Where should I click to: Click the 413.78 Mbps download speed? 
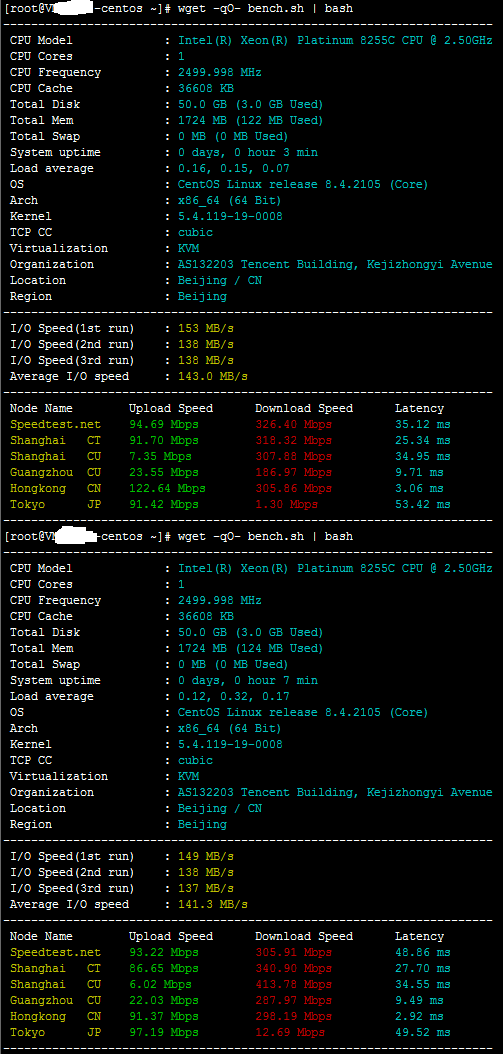tap(293, 984)
